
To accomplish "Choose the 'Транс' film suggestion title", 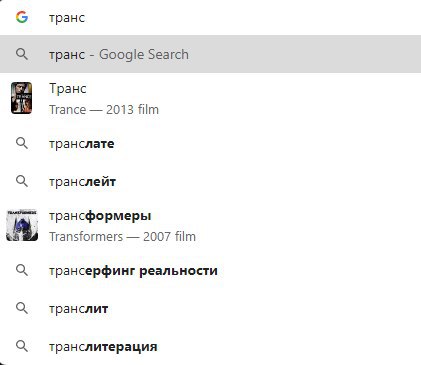I will [x=68, y=89].
